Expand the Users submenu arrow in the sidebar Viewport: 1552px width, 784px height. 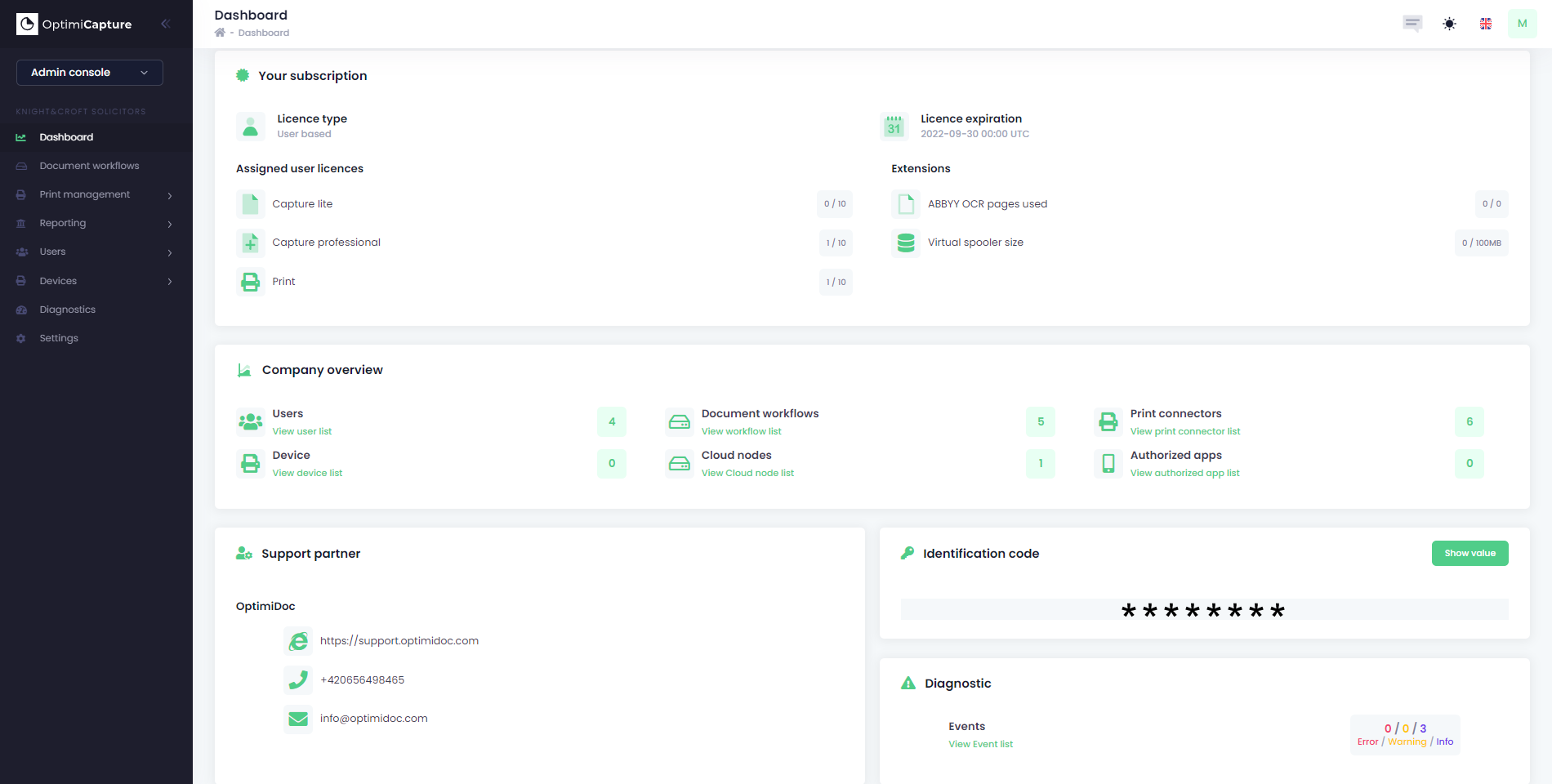click(170, 252)
